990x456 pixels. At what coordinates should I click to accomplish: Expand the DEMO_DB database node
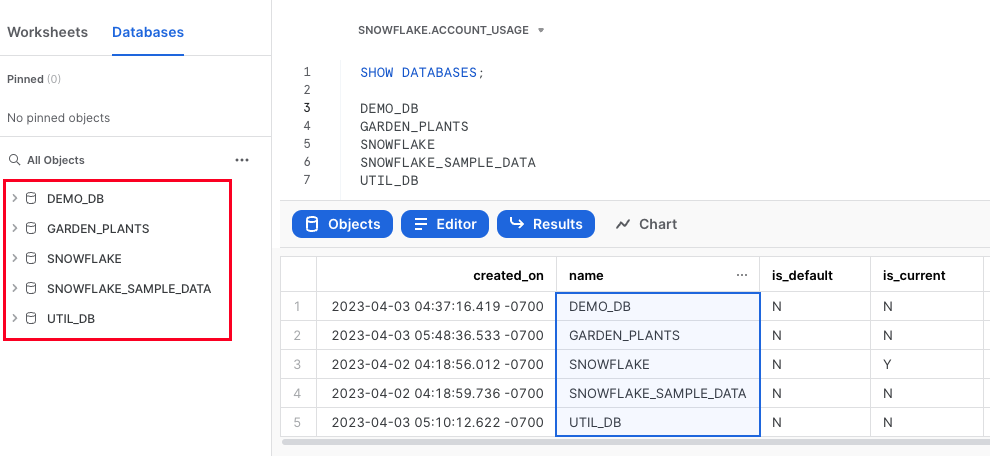click(x=15, y=198)
